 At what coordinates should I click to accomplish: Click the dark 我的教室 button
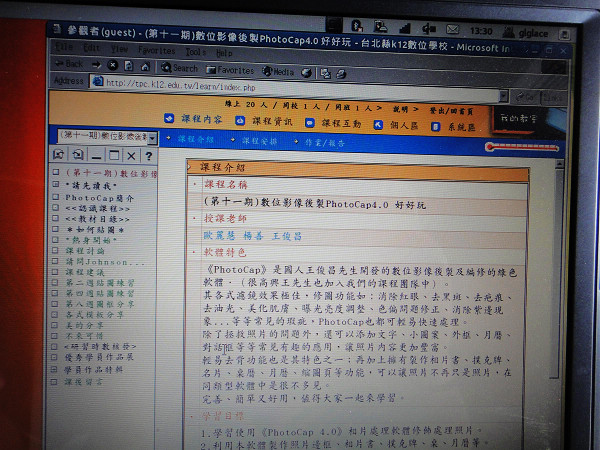(x=519, y=119)
